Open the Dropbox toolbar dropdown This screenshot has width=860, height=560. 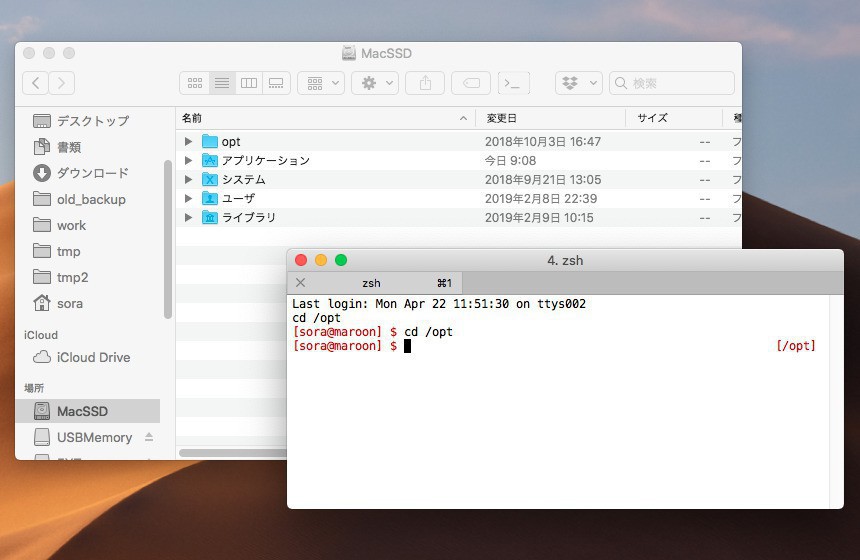[578, 83]
